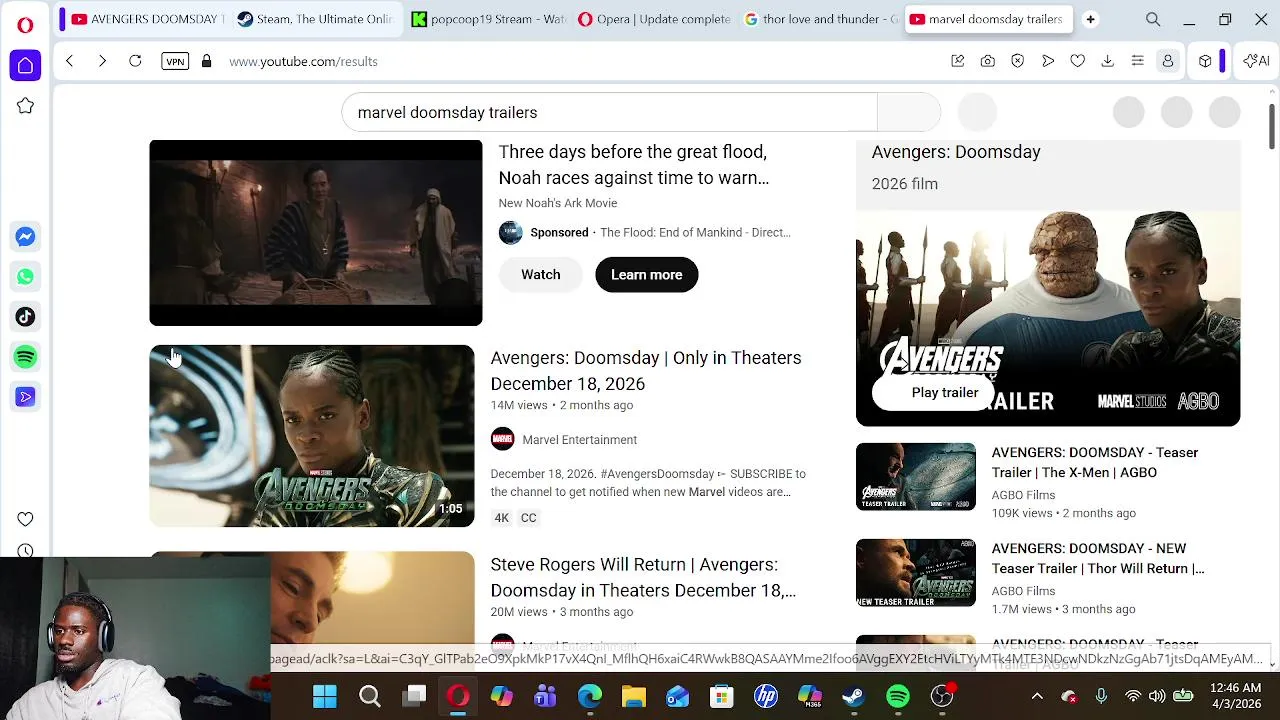This screenshot has height=720, width=1280.
Task: Switch to thor love and thunder tab
Action: click(x=822, y=19)
